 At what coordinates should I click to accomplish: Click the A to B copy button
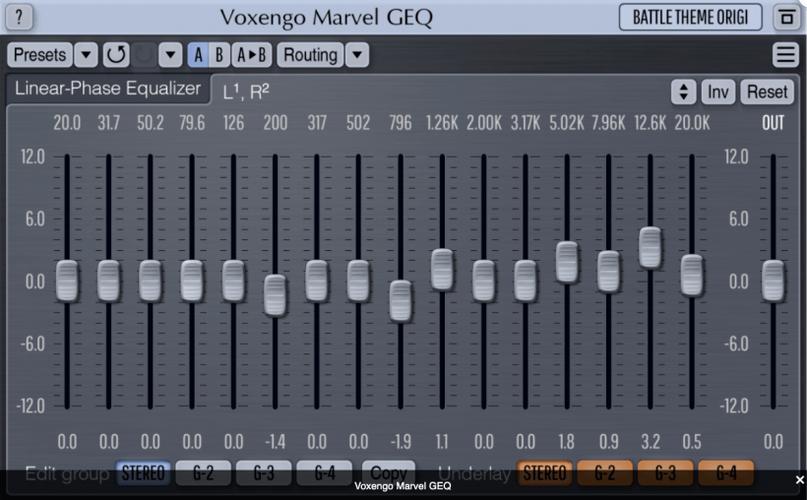(252, 55)
